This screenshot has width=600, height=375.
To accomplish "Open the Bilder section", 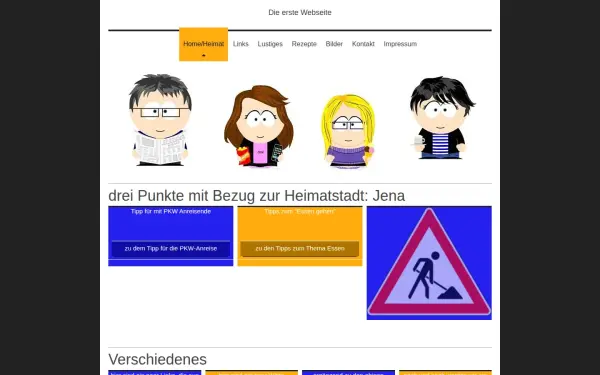I will click(x=334, y=44).
